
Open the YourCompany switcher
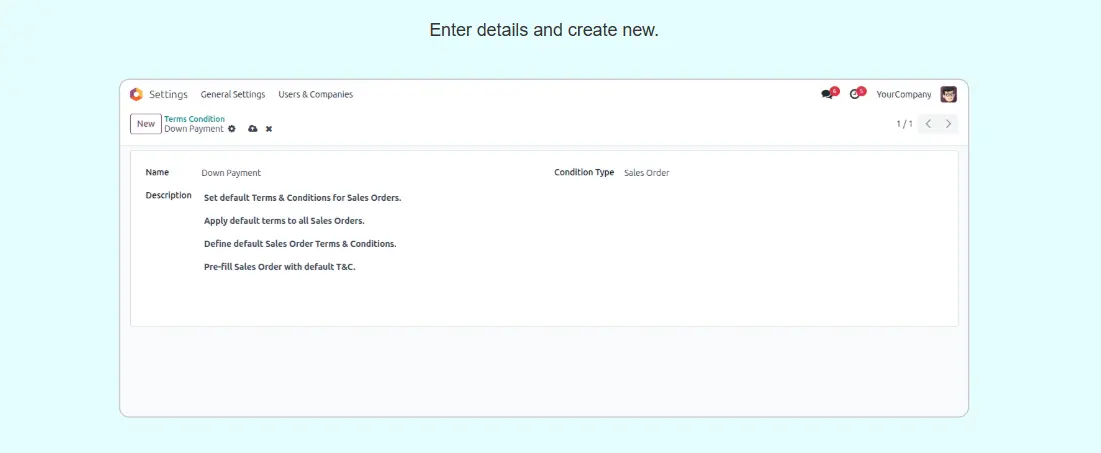[903, 94]
